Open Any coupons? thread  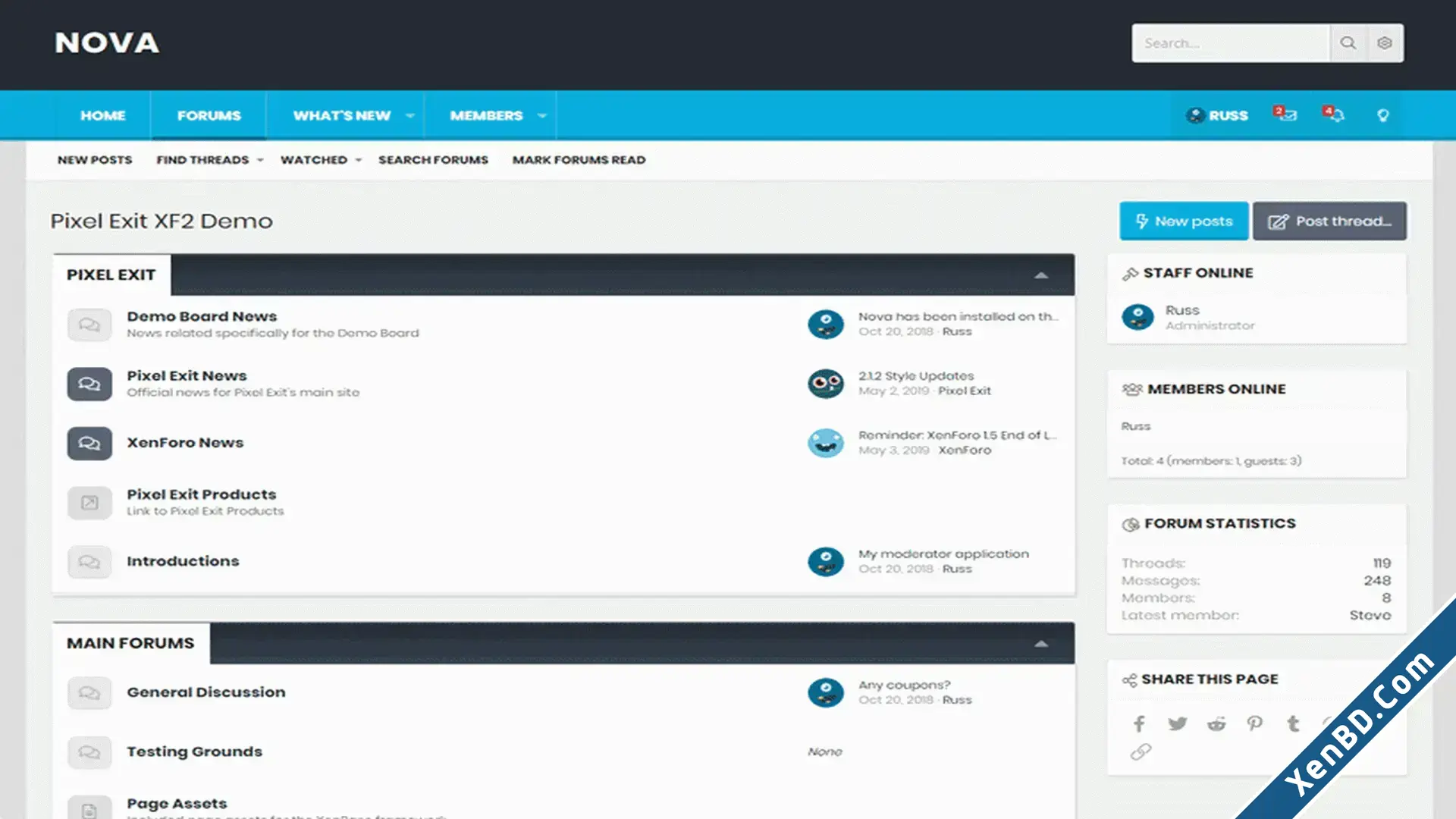point(905,685)
